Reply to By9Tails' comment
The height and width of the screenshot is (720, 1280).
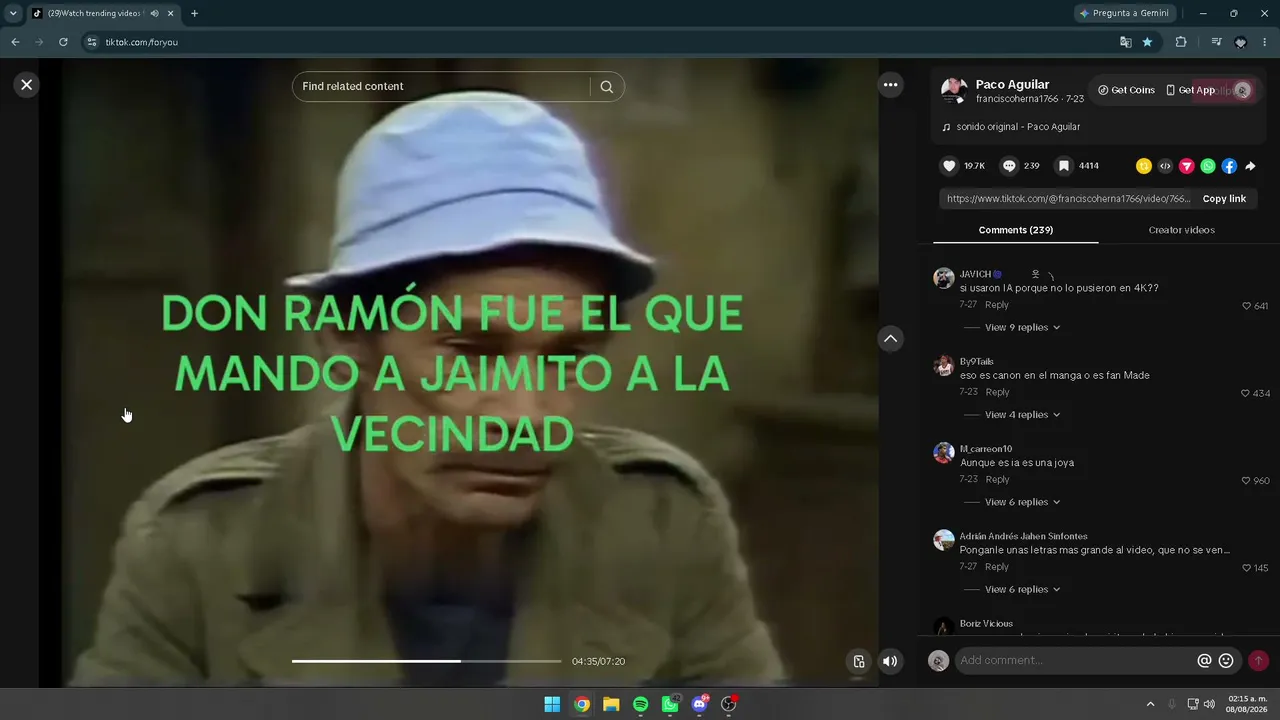997,392
